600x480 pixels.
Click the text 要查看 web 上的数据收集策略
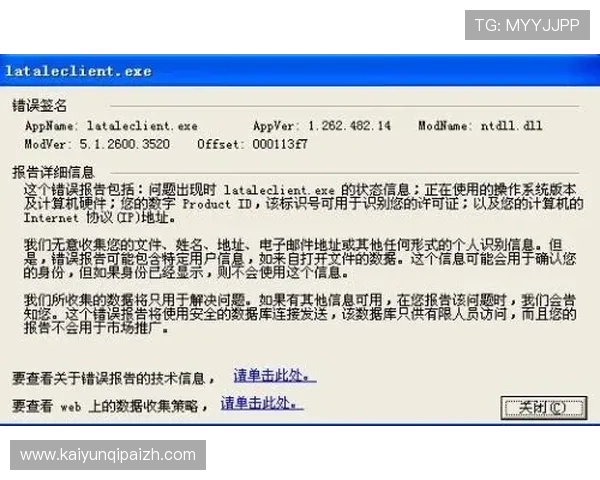[x=110, y=406]
